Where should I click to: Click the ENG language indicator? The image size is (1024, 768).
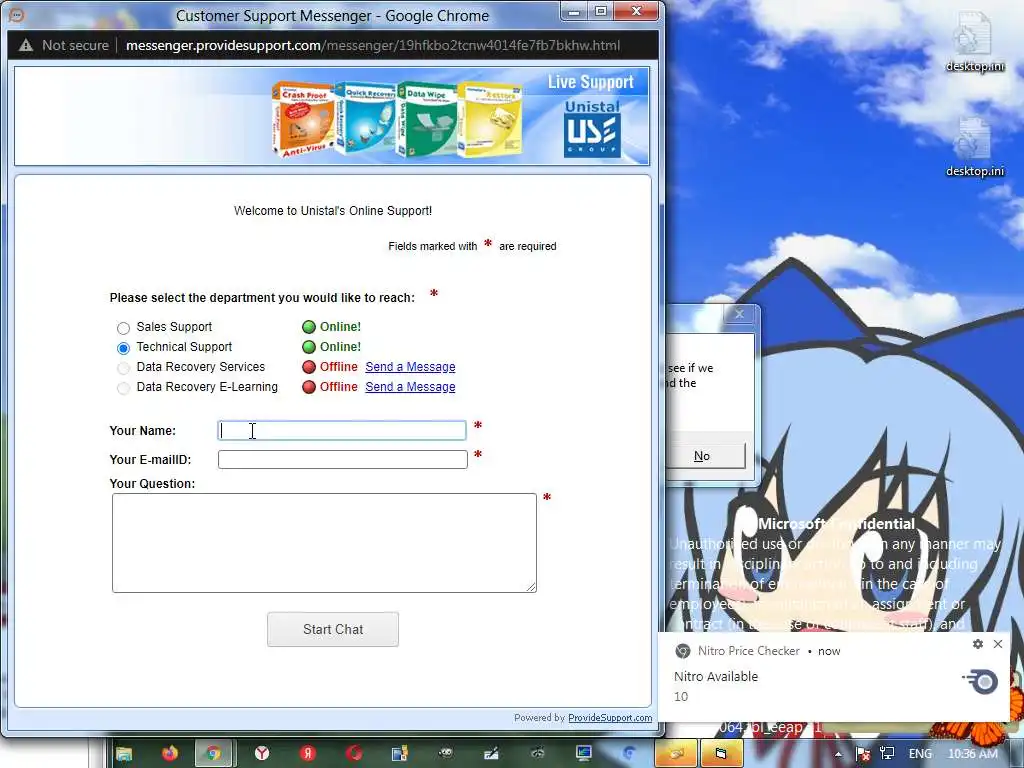[x=920, y=754]
